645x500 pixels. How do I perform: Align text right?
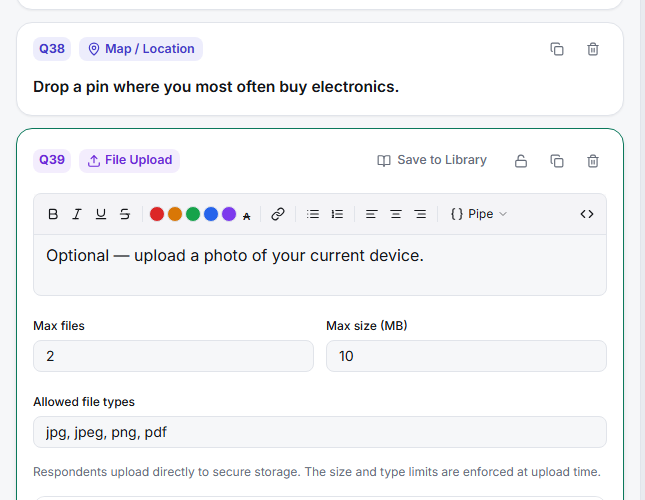click(420, 214)
